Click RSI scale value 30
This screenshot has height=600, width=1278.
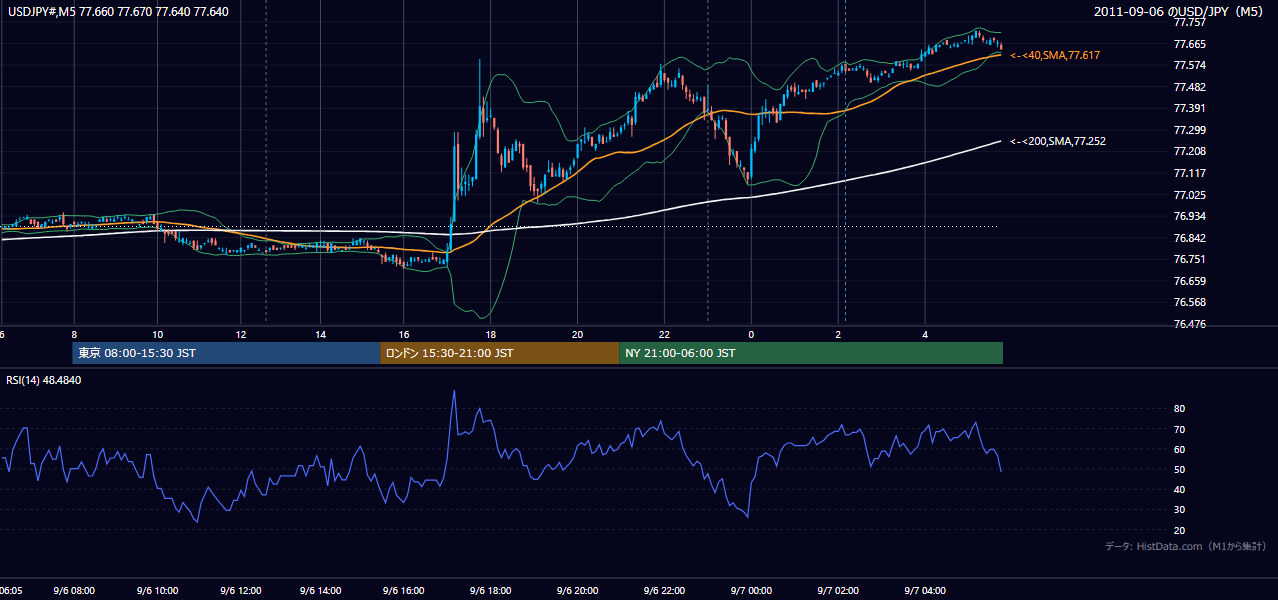(x=1180, y=509)
